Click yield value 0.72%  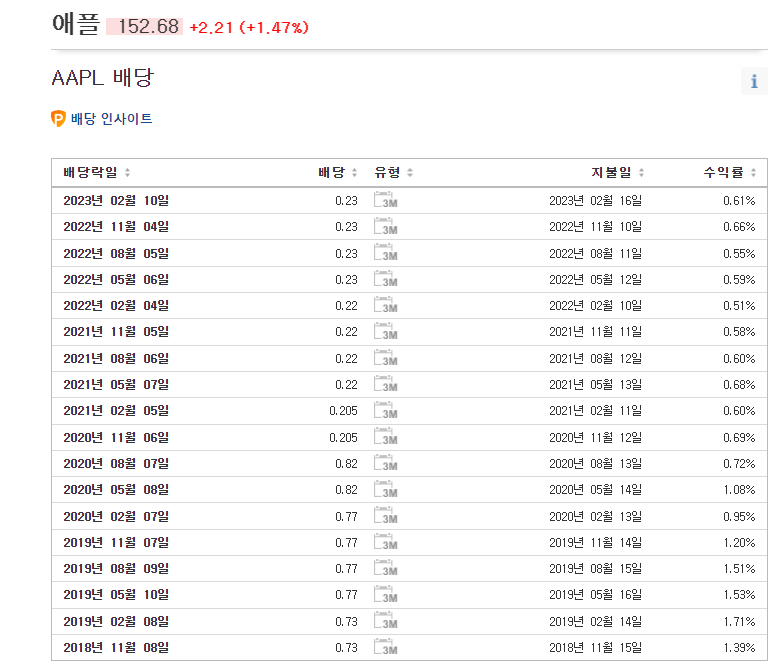(x=739, y=463)
